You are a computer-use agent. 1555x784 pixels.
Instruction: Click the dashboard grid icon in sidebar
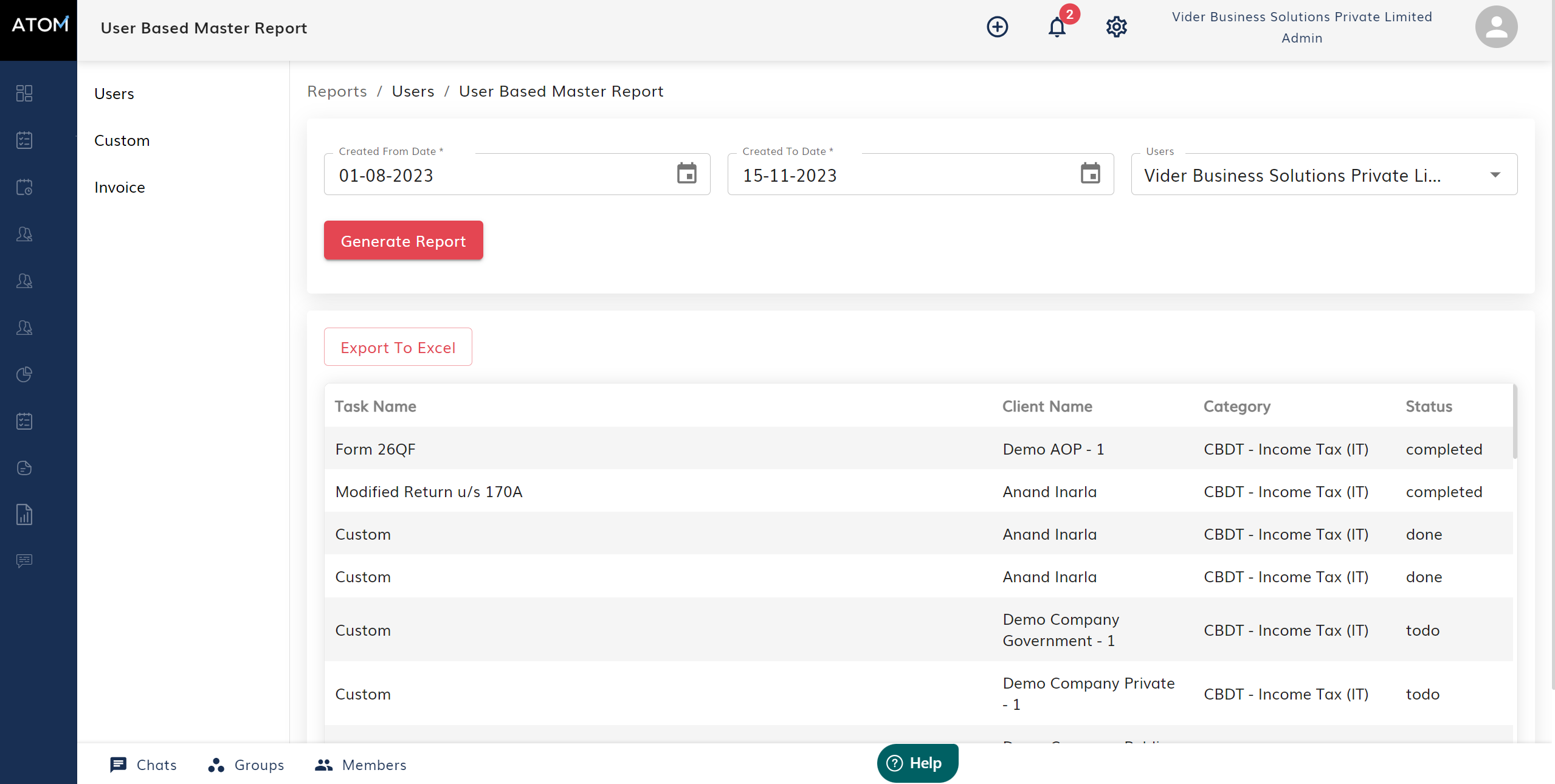tap(24, 93)
